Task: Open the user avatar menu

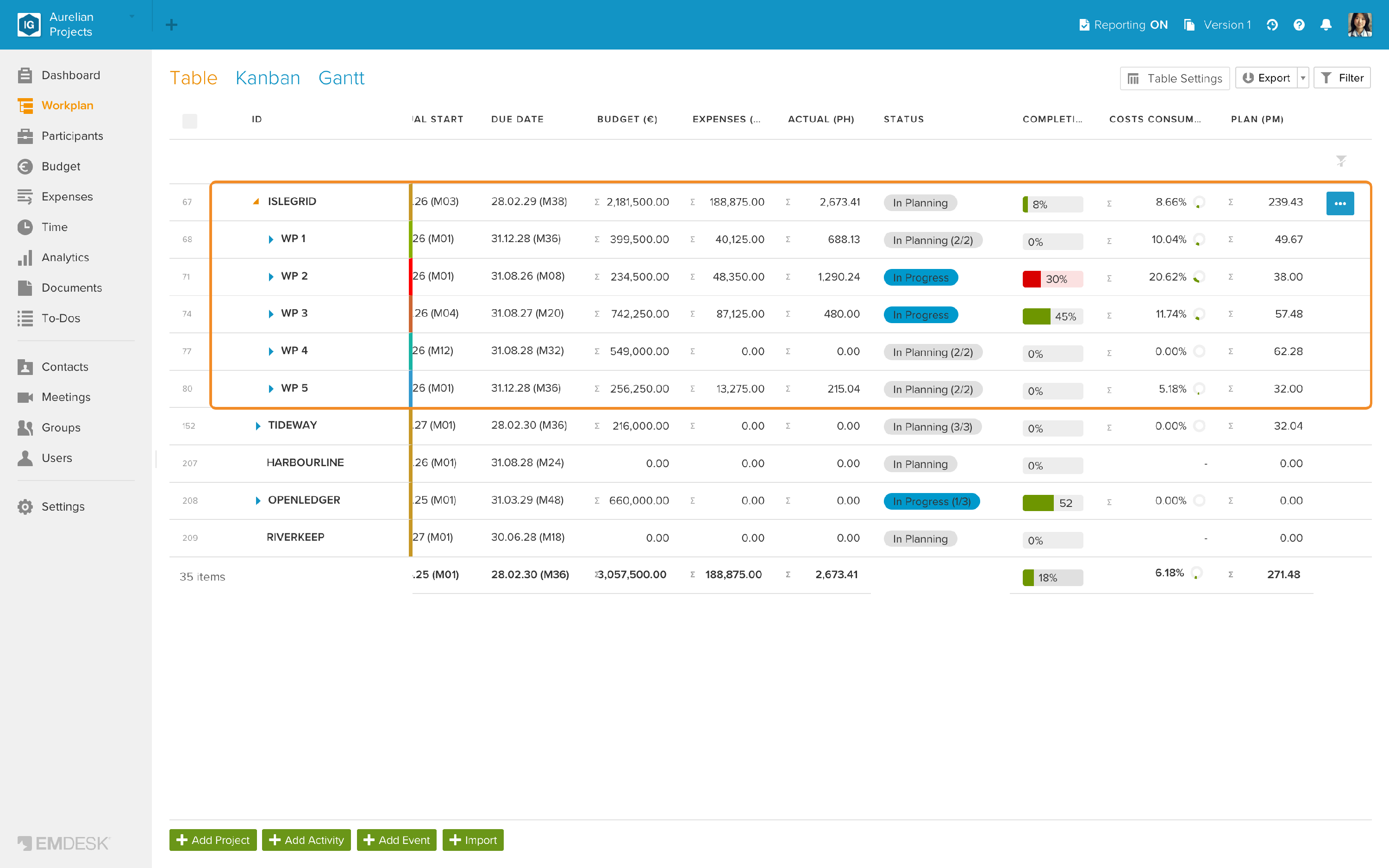Action: pos(1360,25)
